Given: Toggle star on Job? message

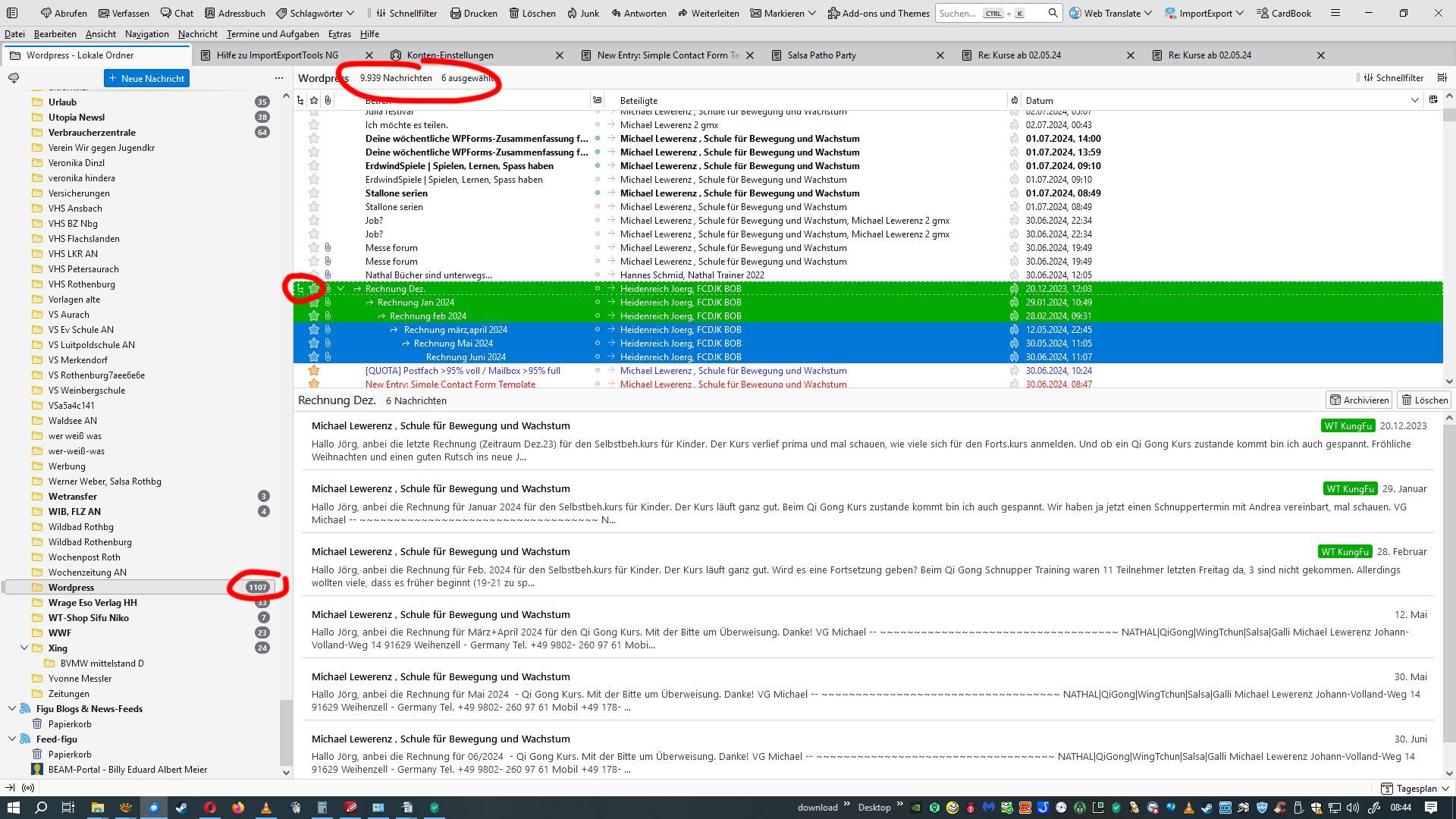Looking at the screenshot, I should (x=314, y=221).
